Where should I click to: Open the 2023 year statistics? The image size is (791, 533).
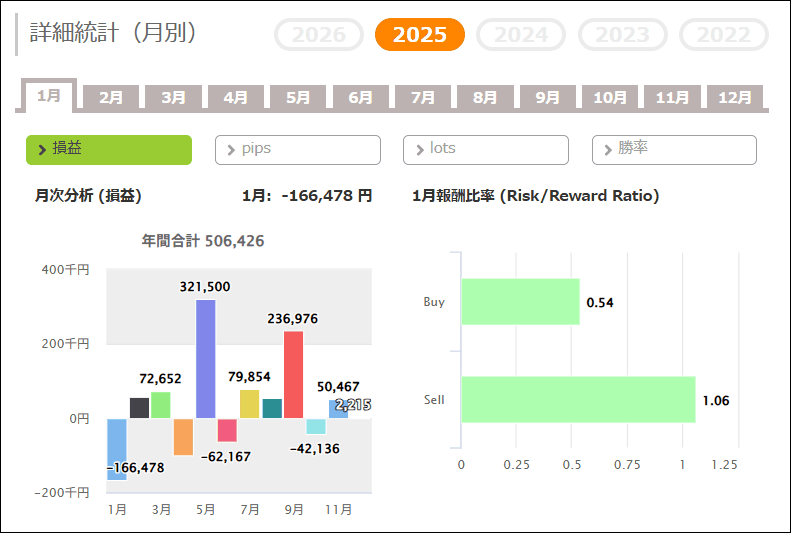623,35
